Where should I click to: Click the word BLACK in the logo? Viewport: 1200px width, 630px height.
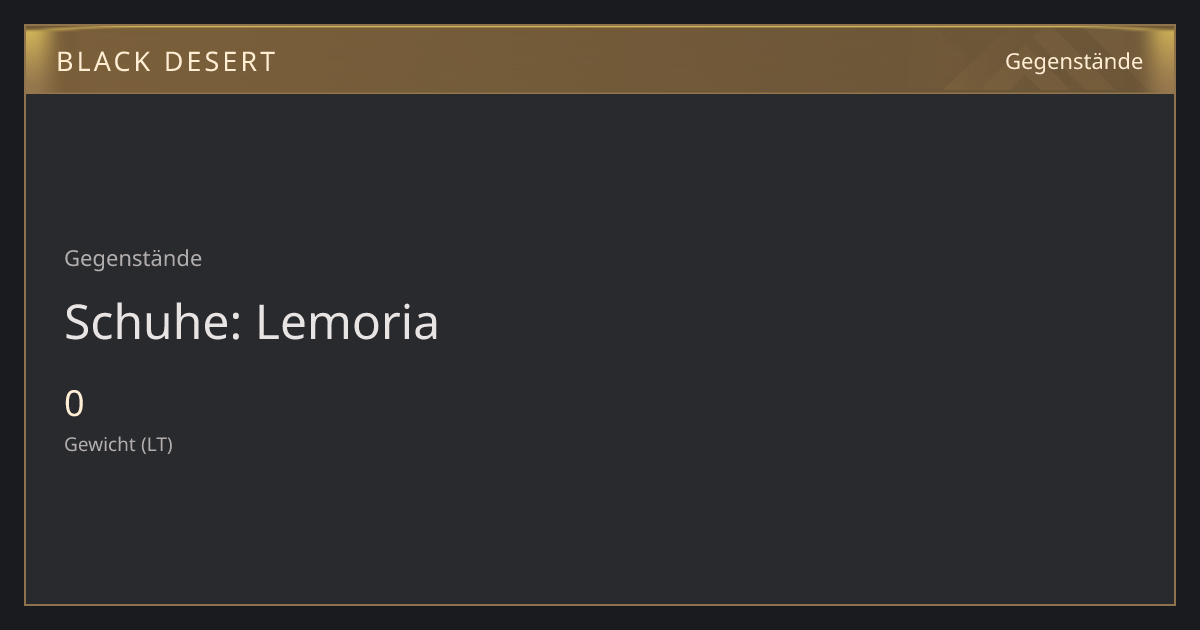point(103,62)
